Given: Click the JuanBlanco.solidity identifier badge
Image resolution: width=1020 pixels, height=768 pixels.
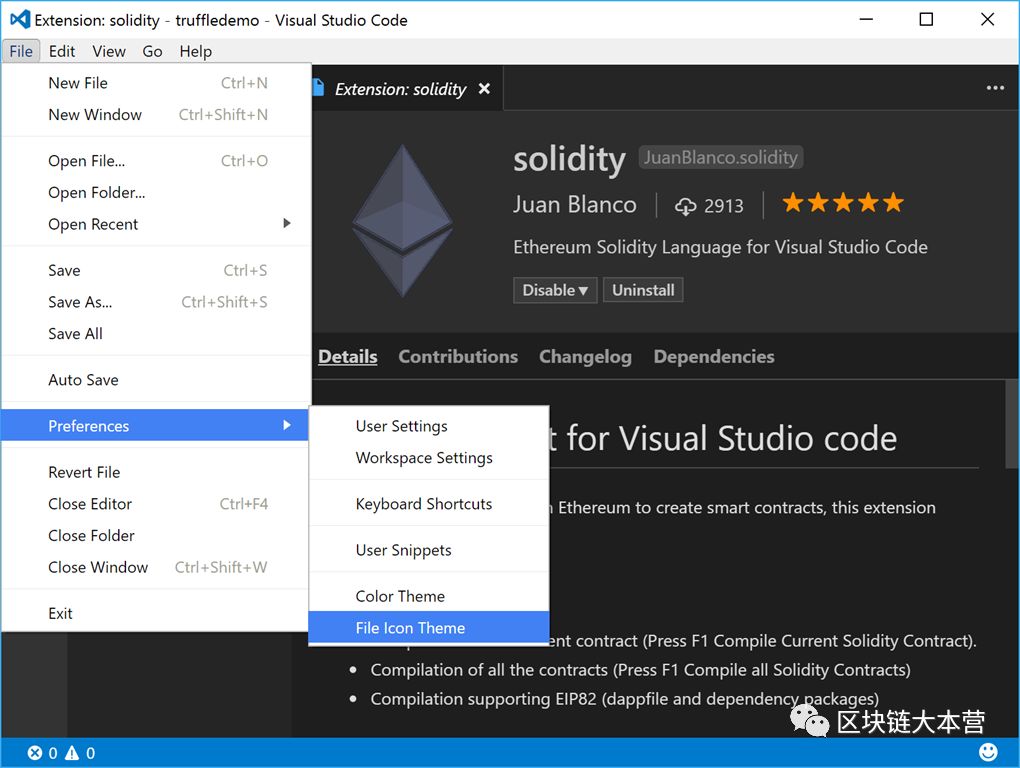Looking at the screenshot, I should coord(721,157).
